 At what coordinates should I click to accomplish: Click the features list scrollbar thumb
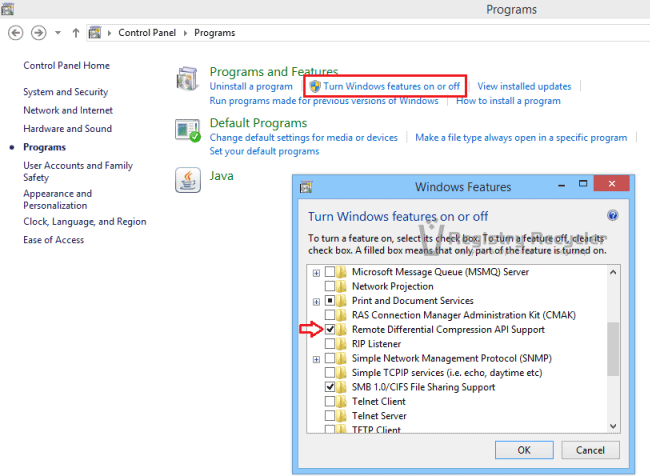coord(613,349)
